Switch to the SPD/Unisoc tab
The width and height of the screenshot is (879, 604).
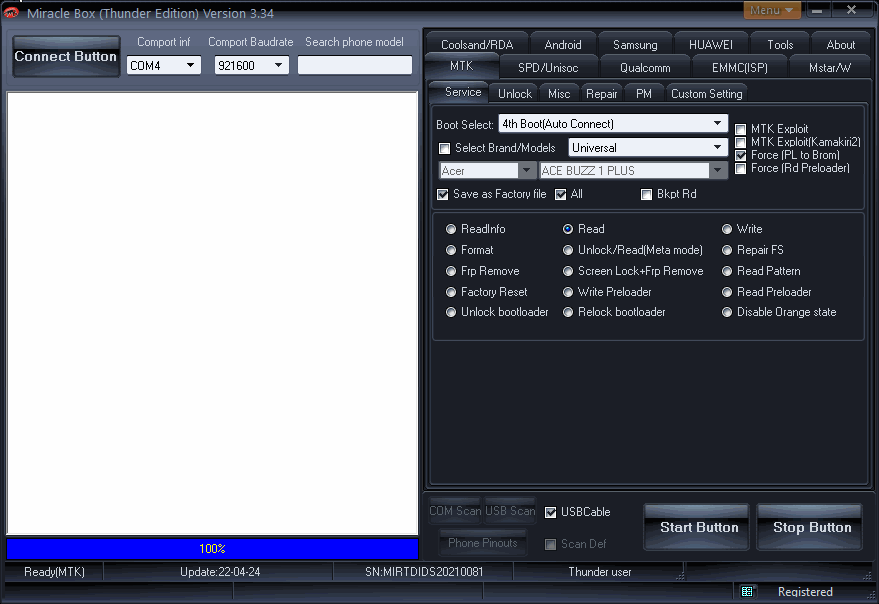548,68
